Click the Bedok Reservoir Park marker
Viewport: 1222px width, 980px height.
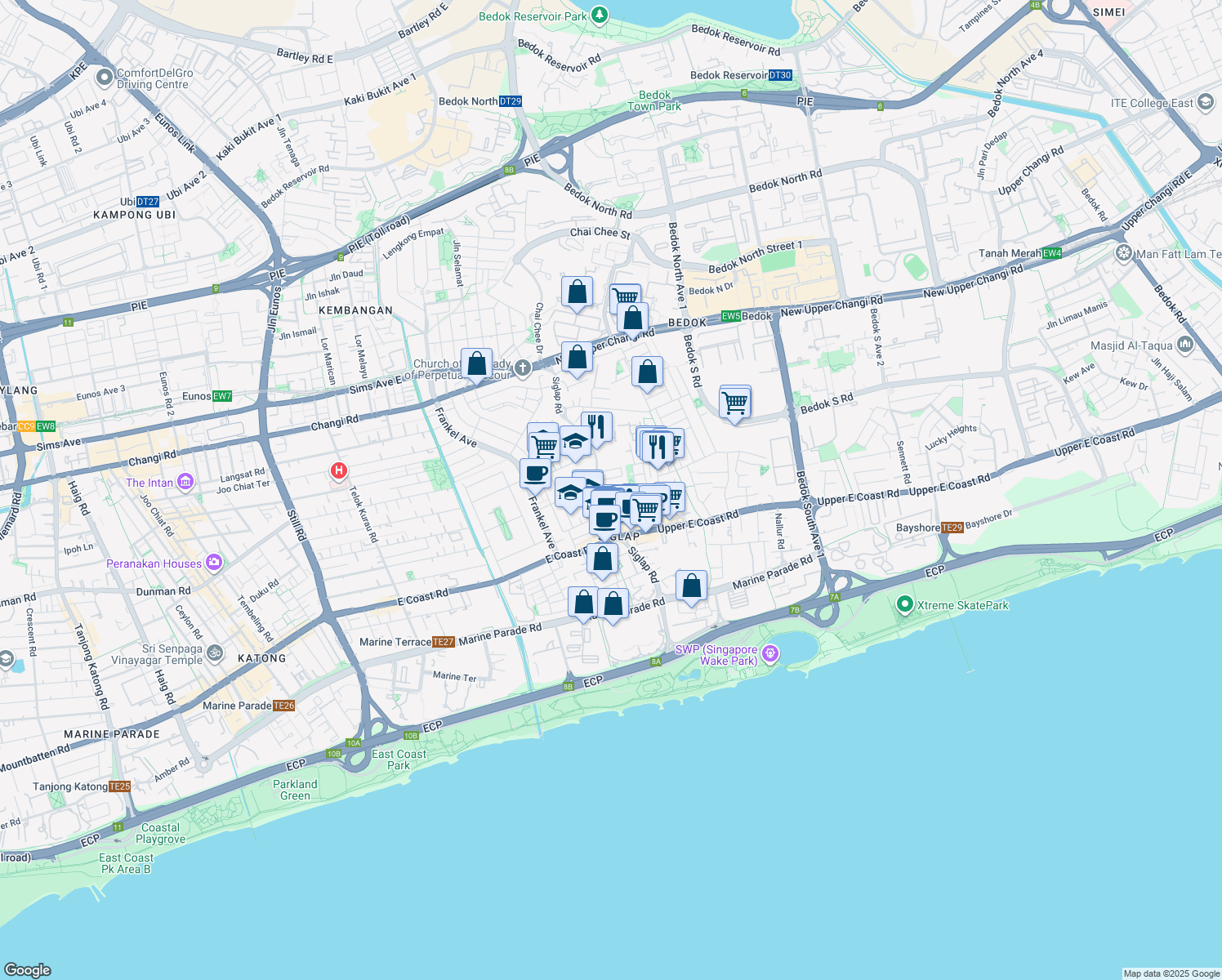click(x=598, y=15)
